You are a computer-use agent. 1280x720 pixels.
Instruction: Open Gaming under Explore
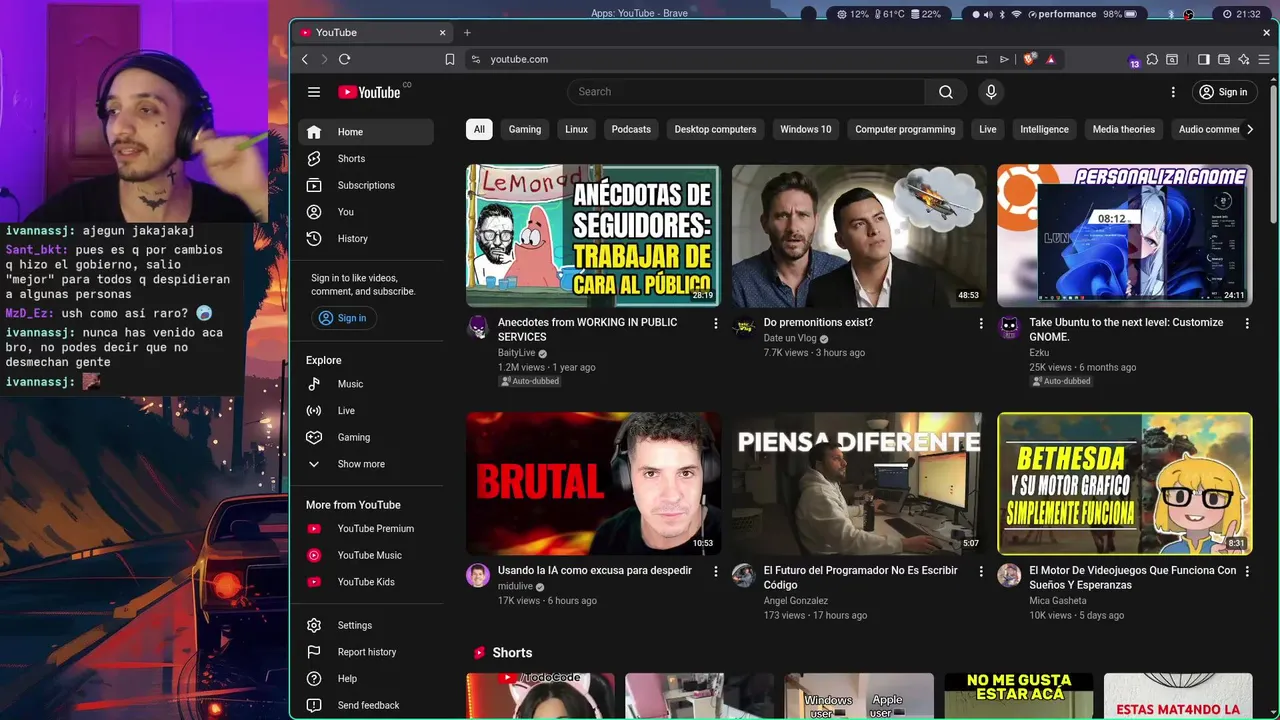click(365, 437)
